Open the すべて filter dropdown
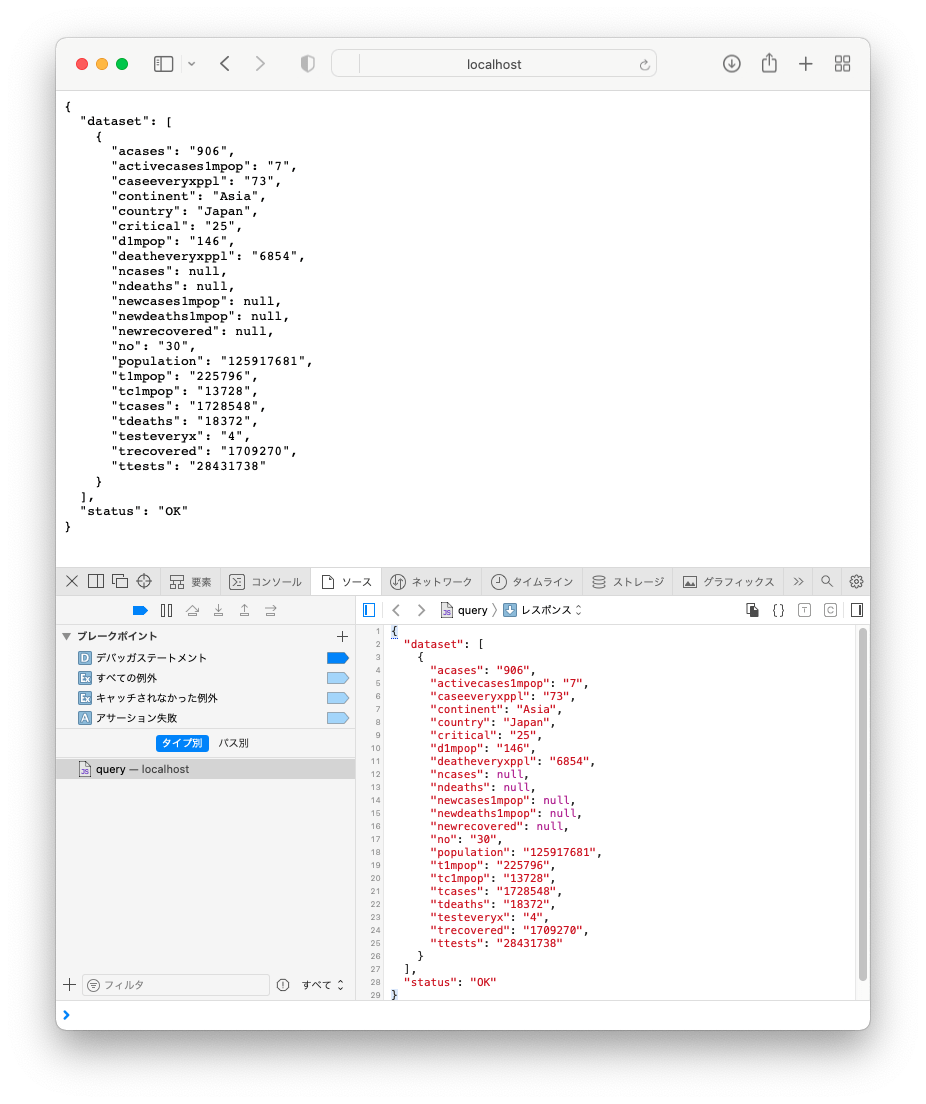 click(323, 985)
